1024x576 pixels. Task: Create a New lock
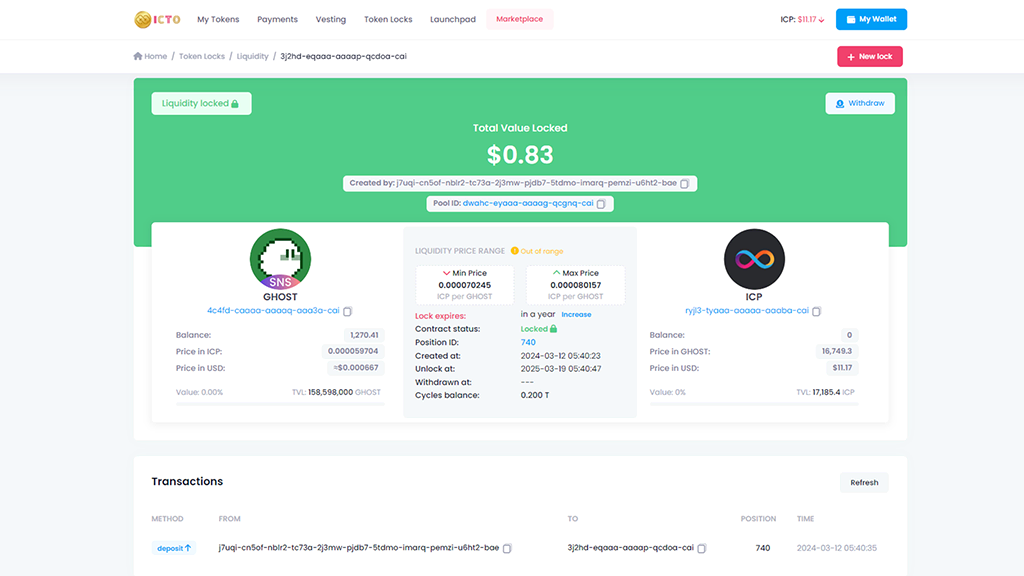(869, 57)
